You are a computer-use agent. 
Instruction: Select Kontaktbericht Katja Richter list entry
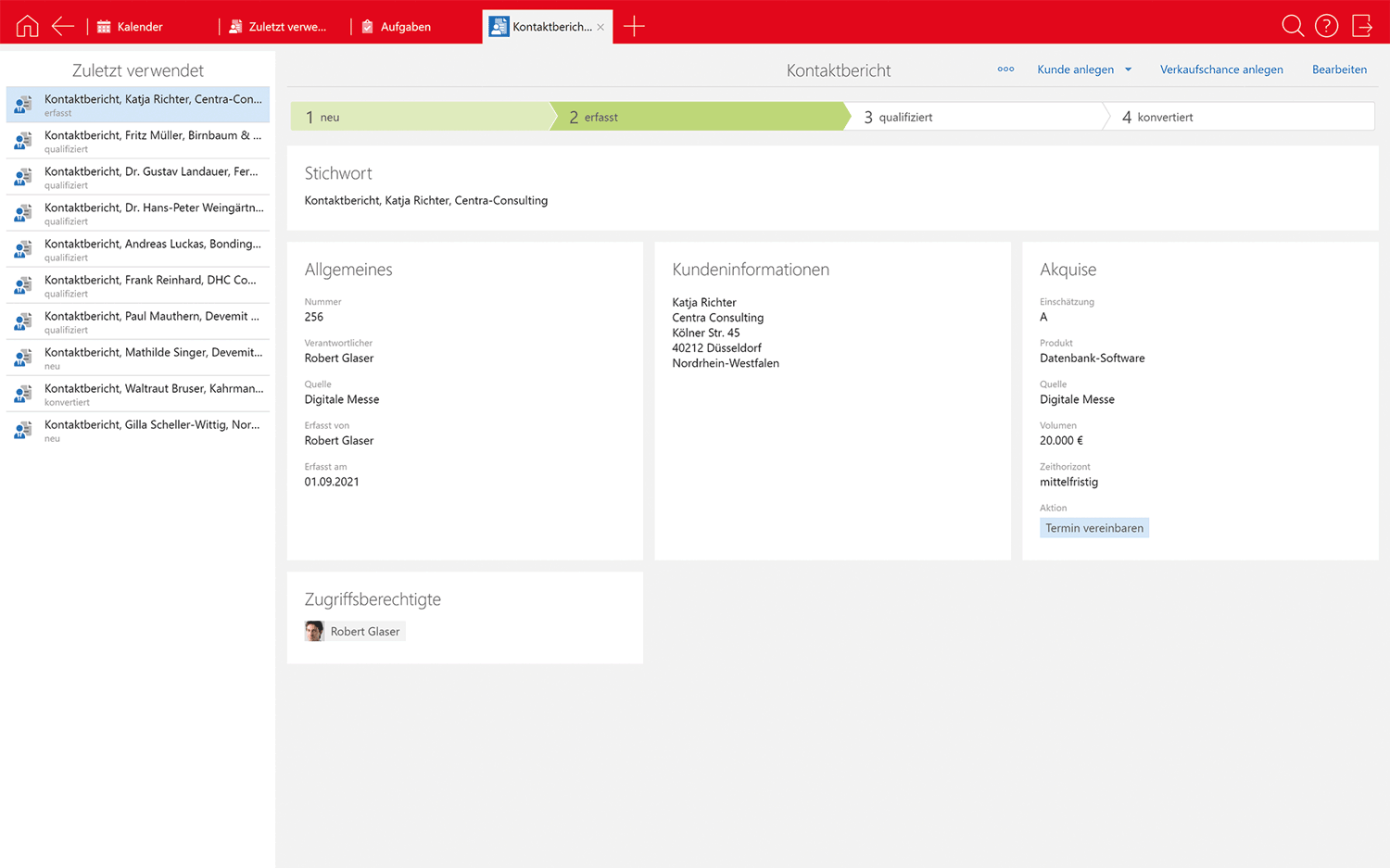138,105
